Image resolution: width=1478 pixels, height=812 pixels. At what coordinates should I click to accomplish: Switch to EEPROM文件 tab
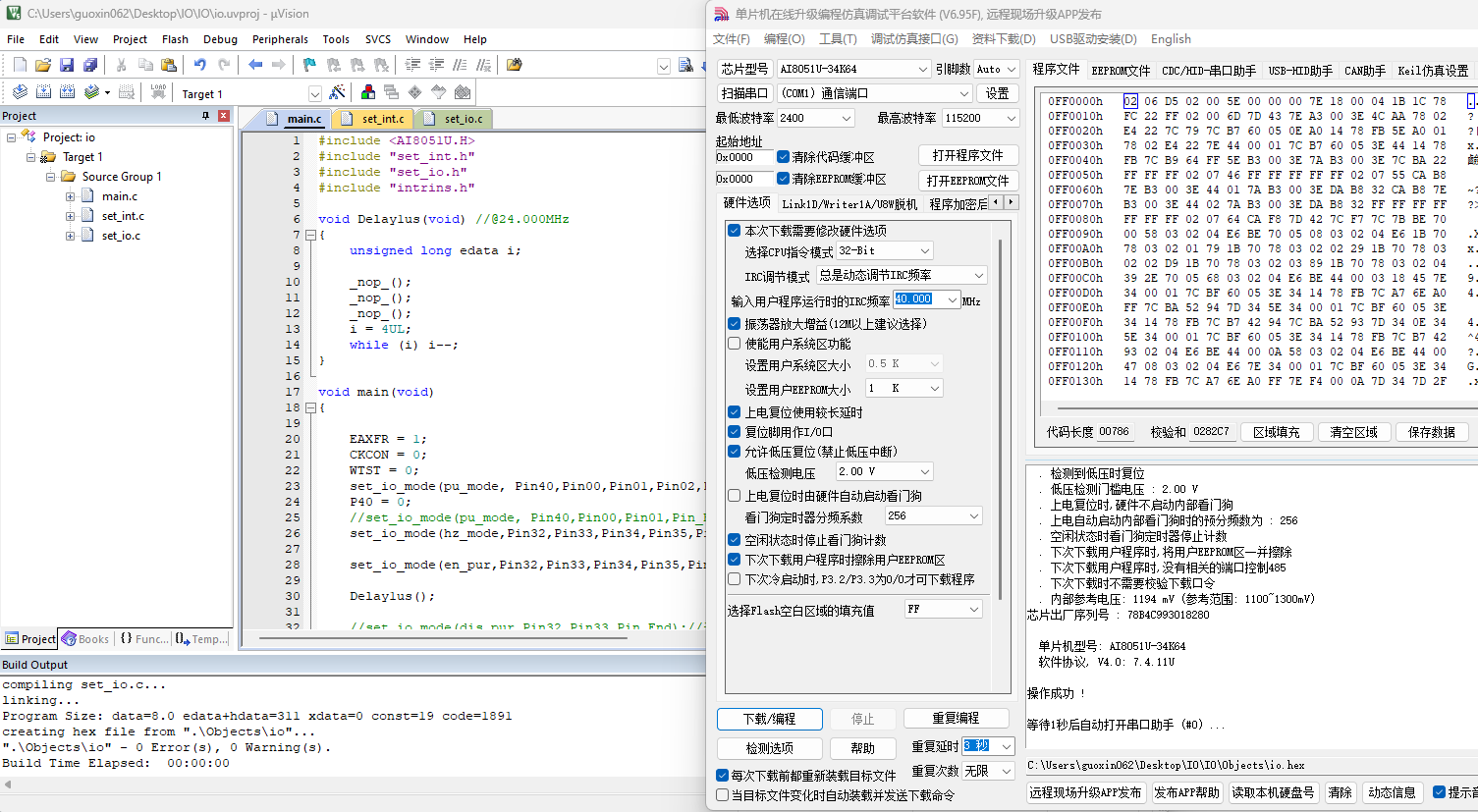click(1121, 71)
